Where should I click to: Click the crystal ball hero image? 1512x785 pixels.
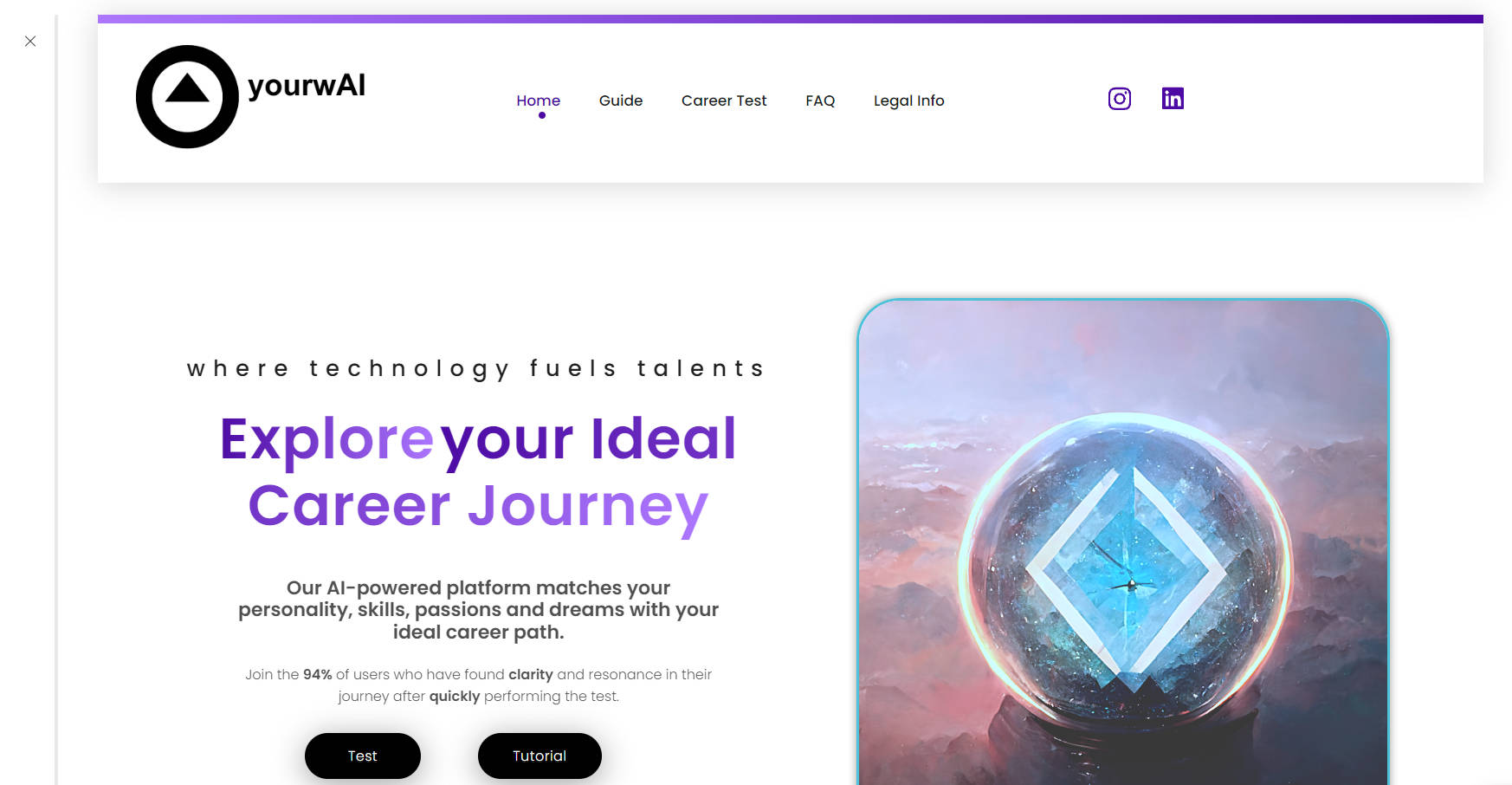(1123, 542)
